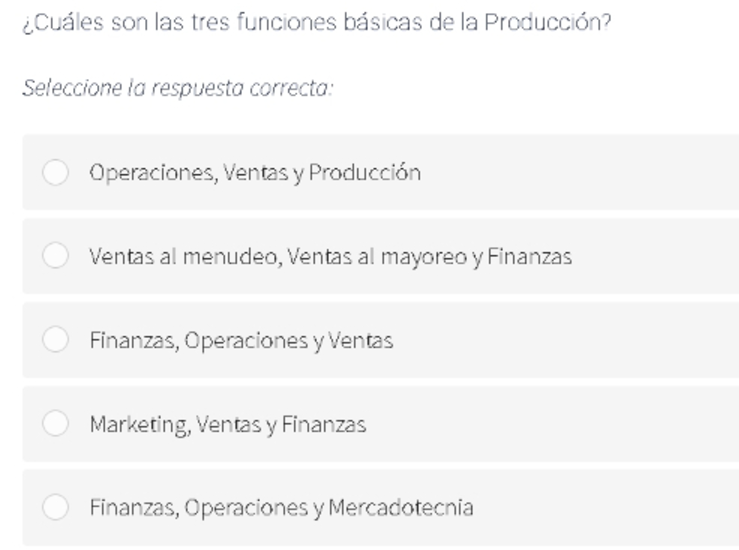
Task: Click blank space in the third answer row
Action: point(566,340)
